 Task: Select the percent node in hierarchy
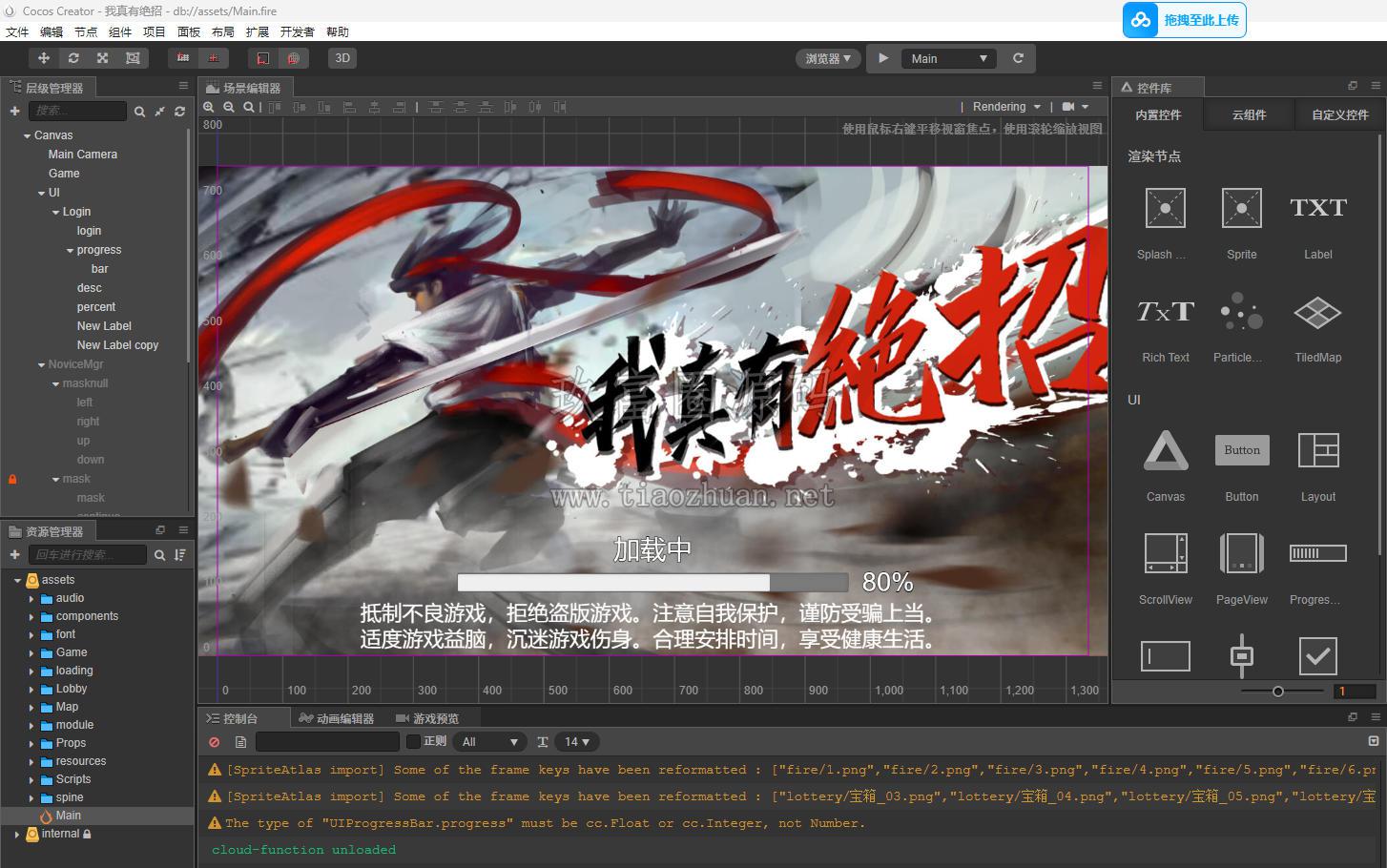(x=96, y=307)
